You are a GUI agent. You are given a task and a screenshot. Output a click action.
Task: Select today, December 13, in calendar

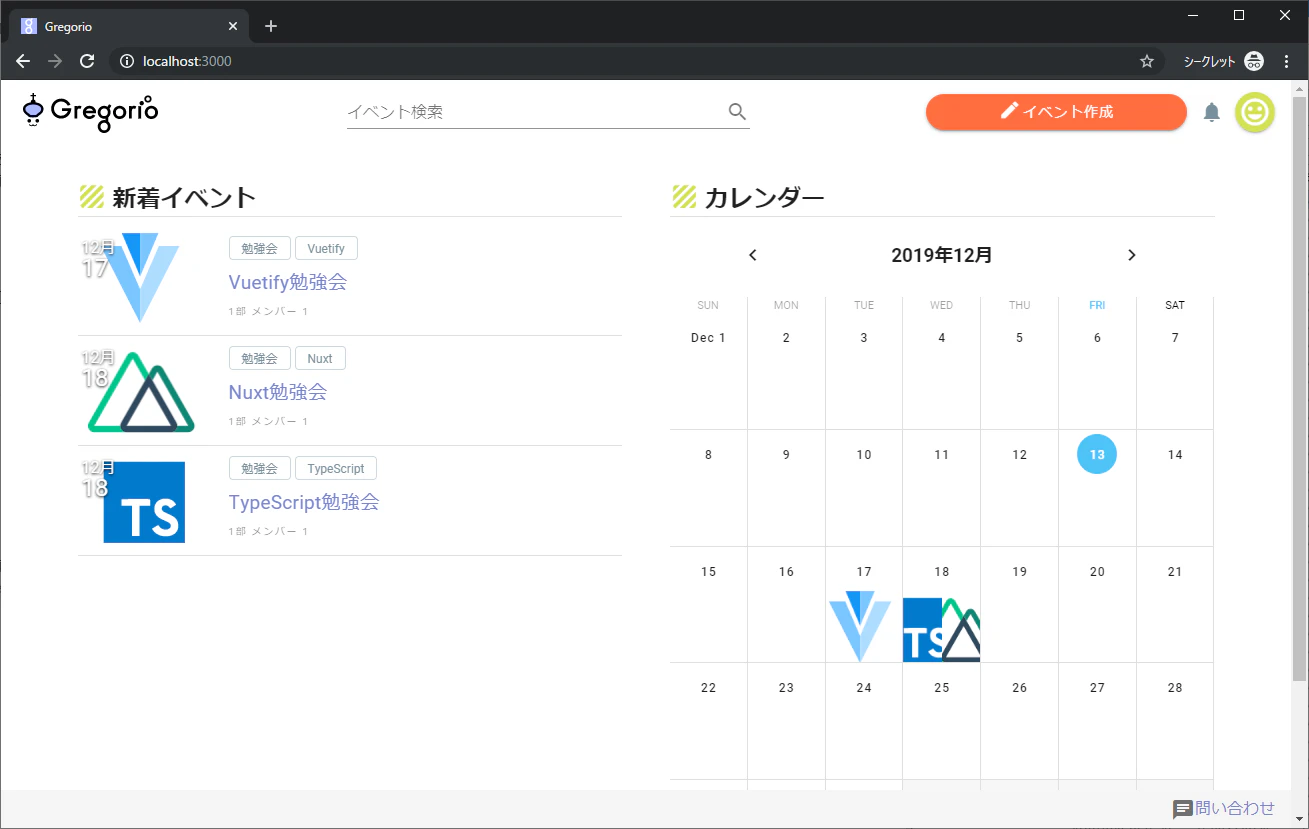pyautogui.click(x=1097, y=454)
